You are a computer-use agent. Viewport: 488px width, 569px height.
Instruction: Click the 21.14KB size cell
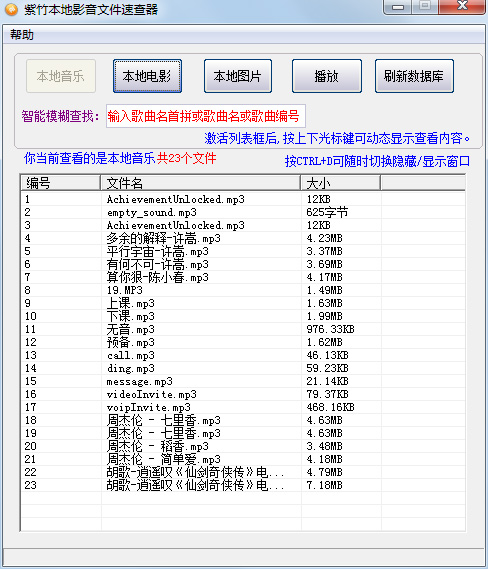pyautogui.click(x=327, y=381)
